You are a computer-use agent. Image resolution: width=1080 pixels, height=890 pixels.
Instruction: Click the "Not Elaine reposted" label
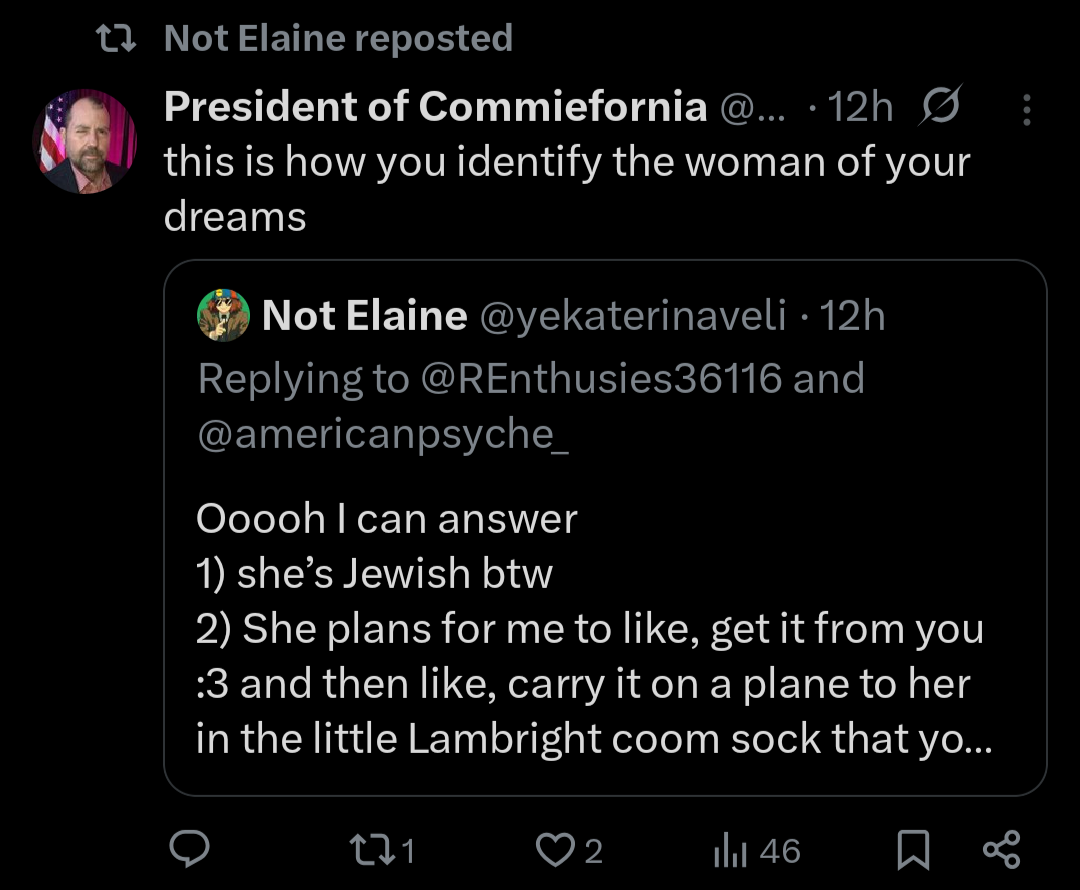tap(338, 39)
